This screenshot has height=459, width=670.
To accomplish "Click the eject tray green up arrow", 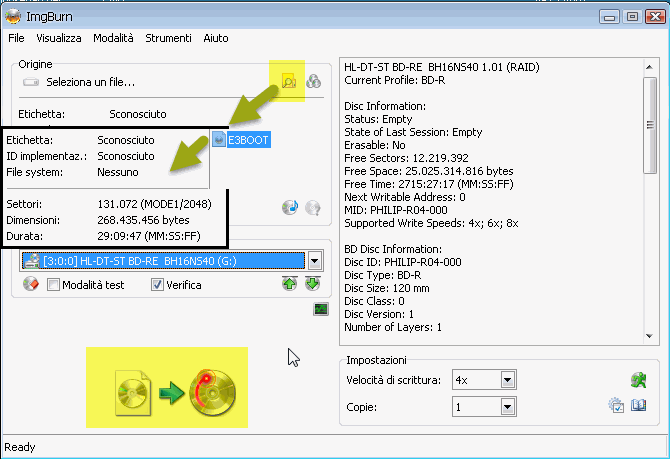I will pyautogui.click(x=290, y=283).
